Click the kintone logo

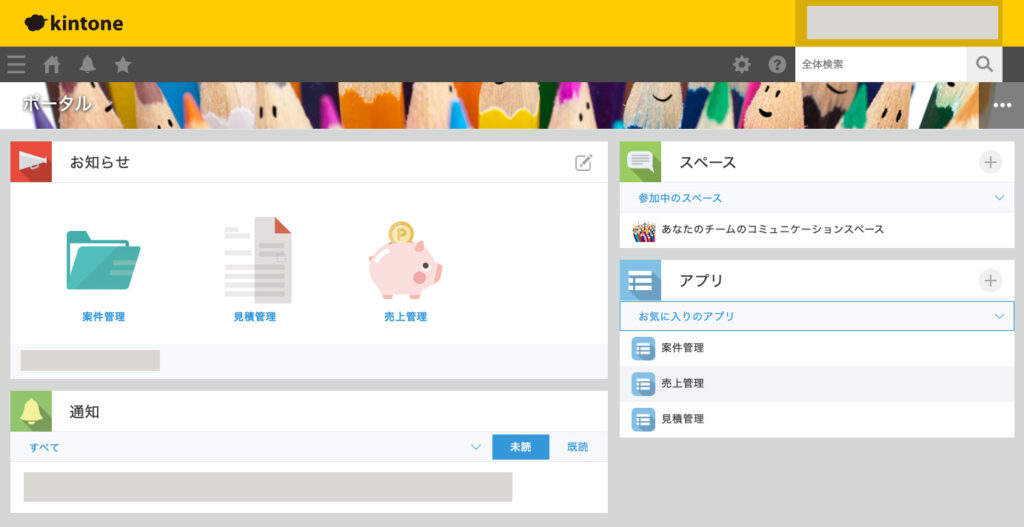[73, 24]
